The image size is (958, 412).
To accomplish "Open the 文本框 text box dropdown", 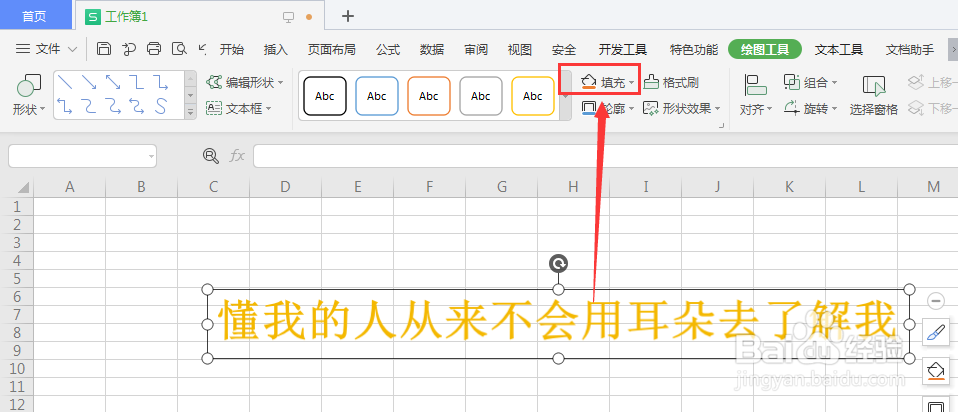I will coord(239,109).
